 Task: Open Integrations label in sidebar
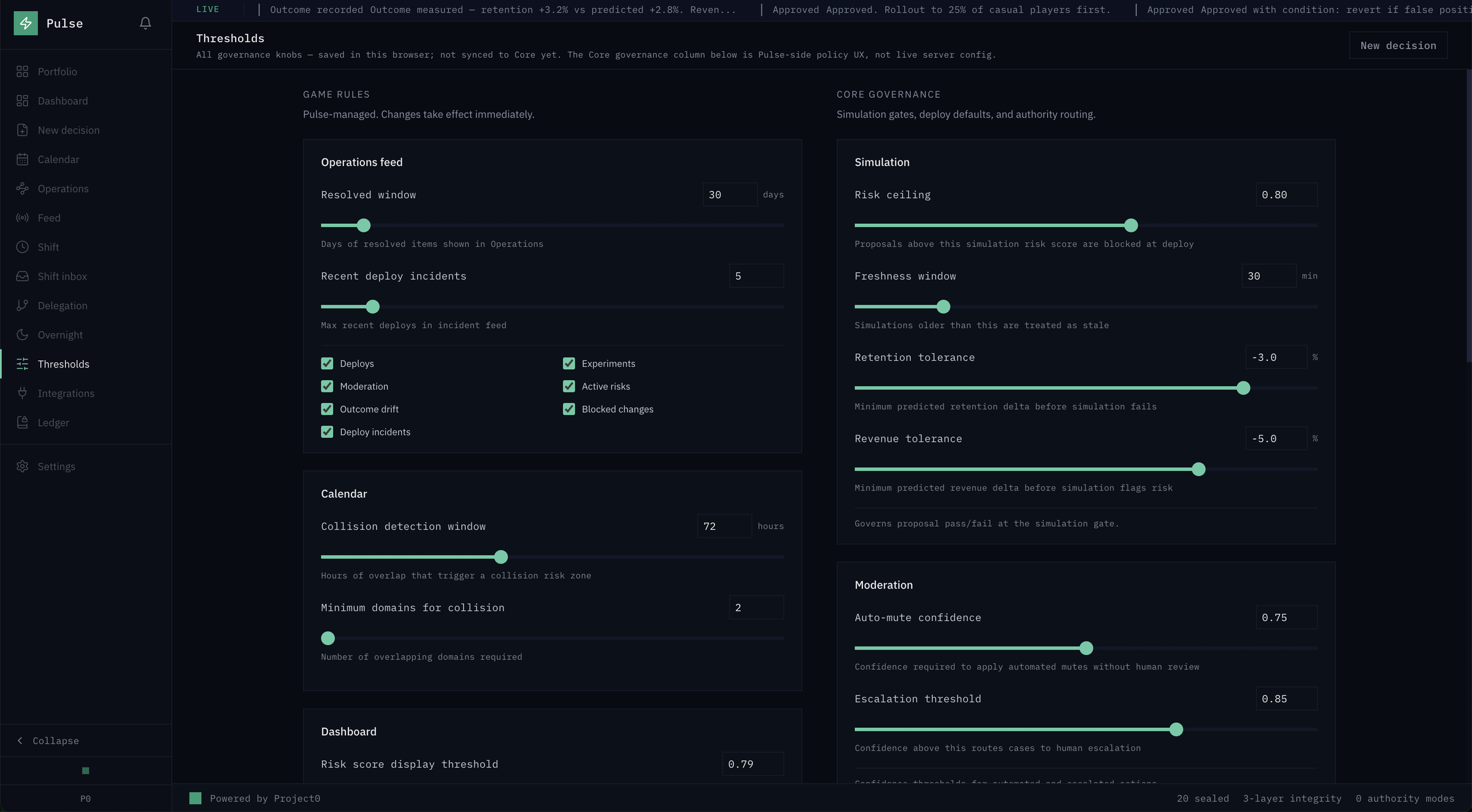66,393
